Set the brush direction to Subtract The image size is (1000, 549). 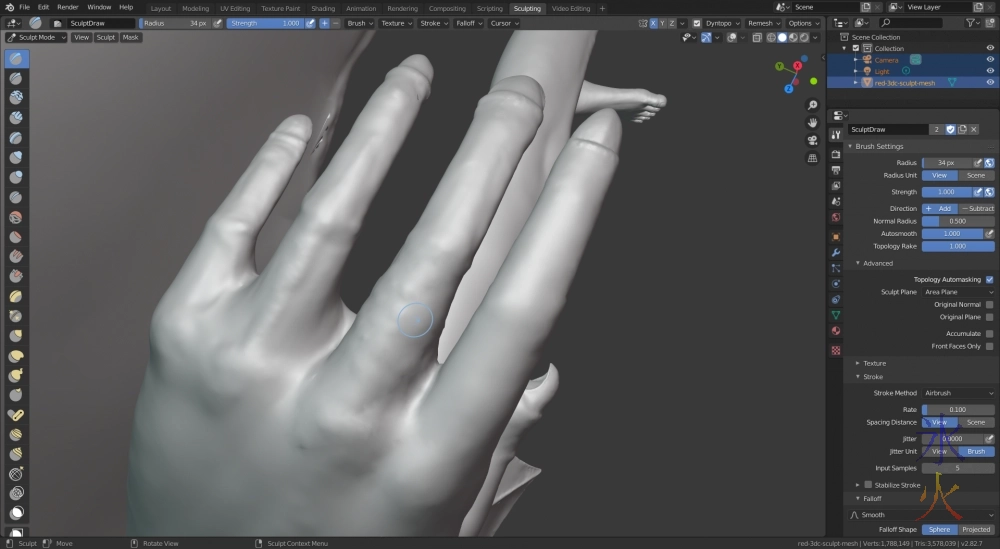(x=977, y=208)
